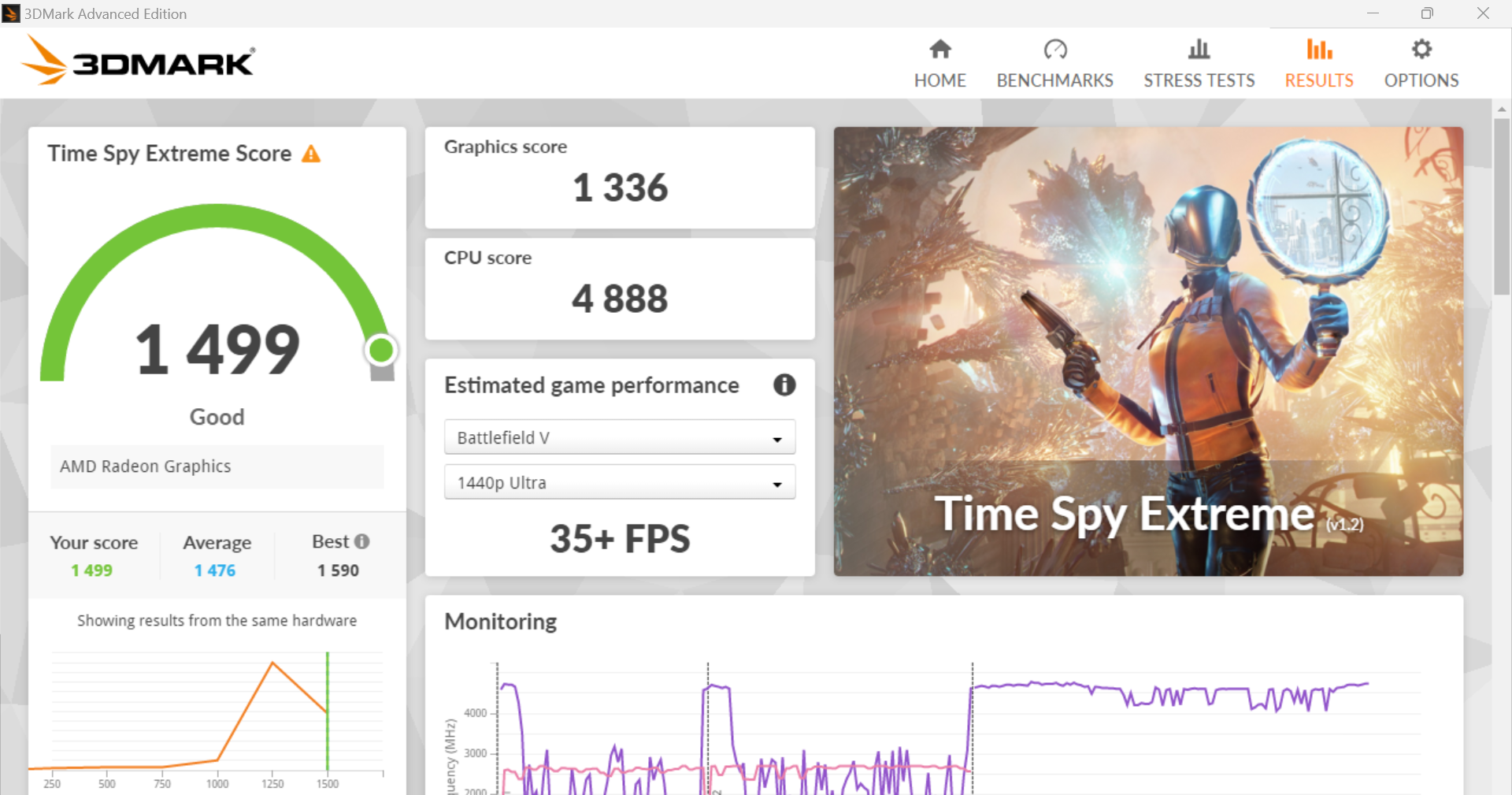Screen dimensions: 1512x795
Task: Open the OPTIONS tab label
Action: (x=1421, y=80)
